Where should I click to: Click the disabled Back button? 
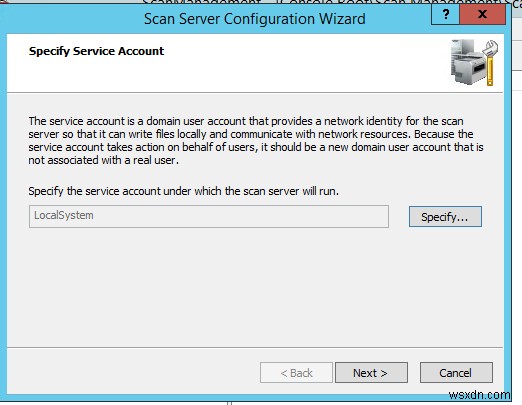(296, 372)
